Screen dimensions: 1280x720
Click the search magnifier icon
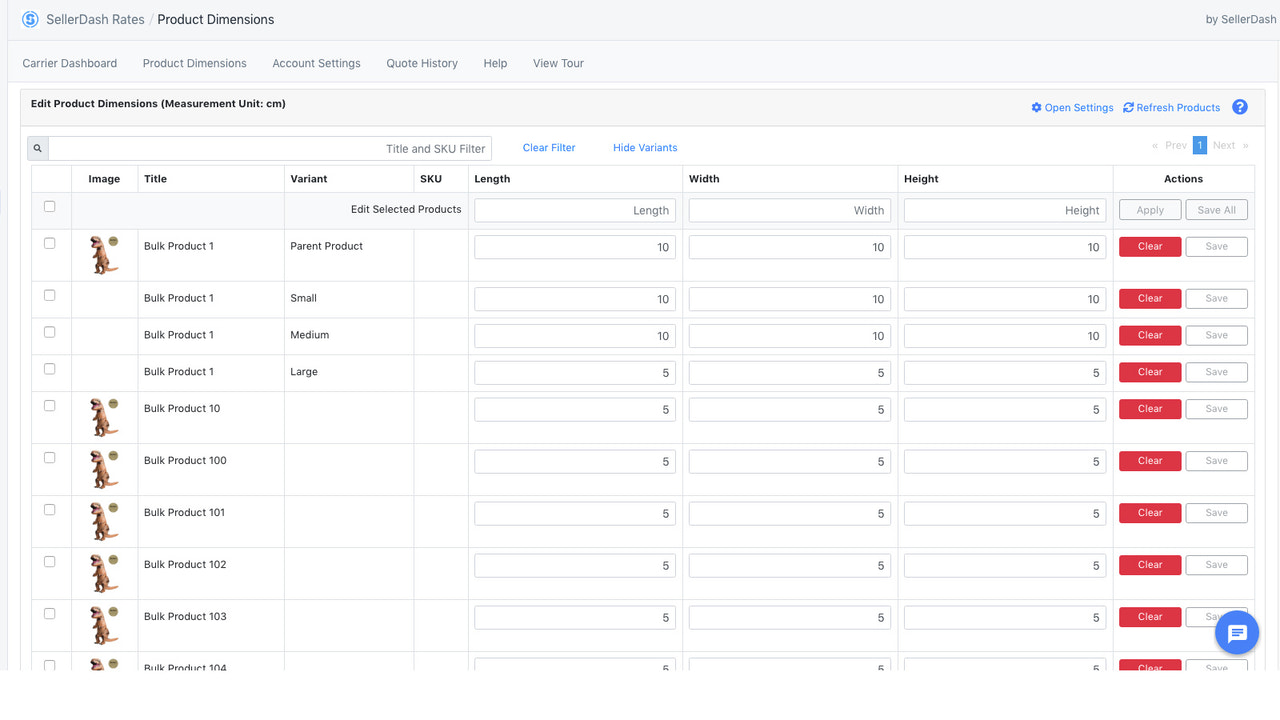click(37, 147)
